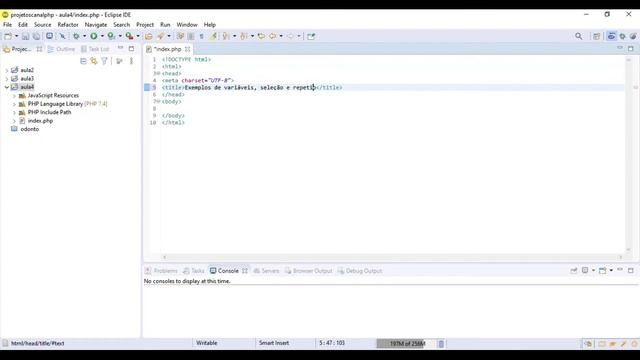The height and width of the screenshot is (360, 640).
Task: Click the garbage collector trash icon
Action: (441, 344)
